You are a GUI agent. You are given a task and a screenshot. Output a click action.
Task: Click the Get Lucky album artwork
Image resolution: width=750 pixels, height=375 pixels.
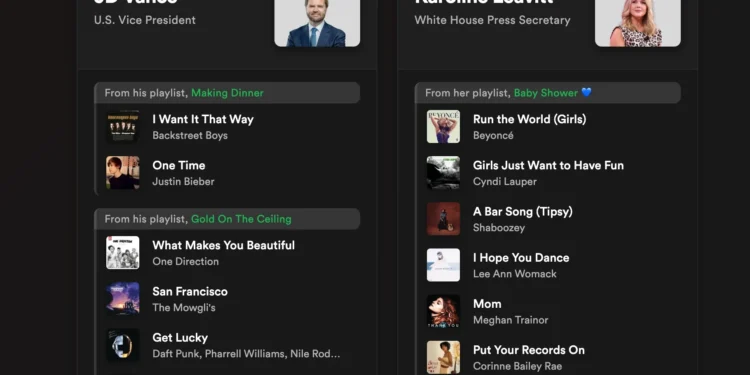[123, 345]
